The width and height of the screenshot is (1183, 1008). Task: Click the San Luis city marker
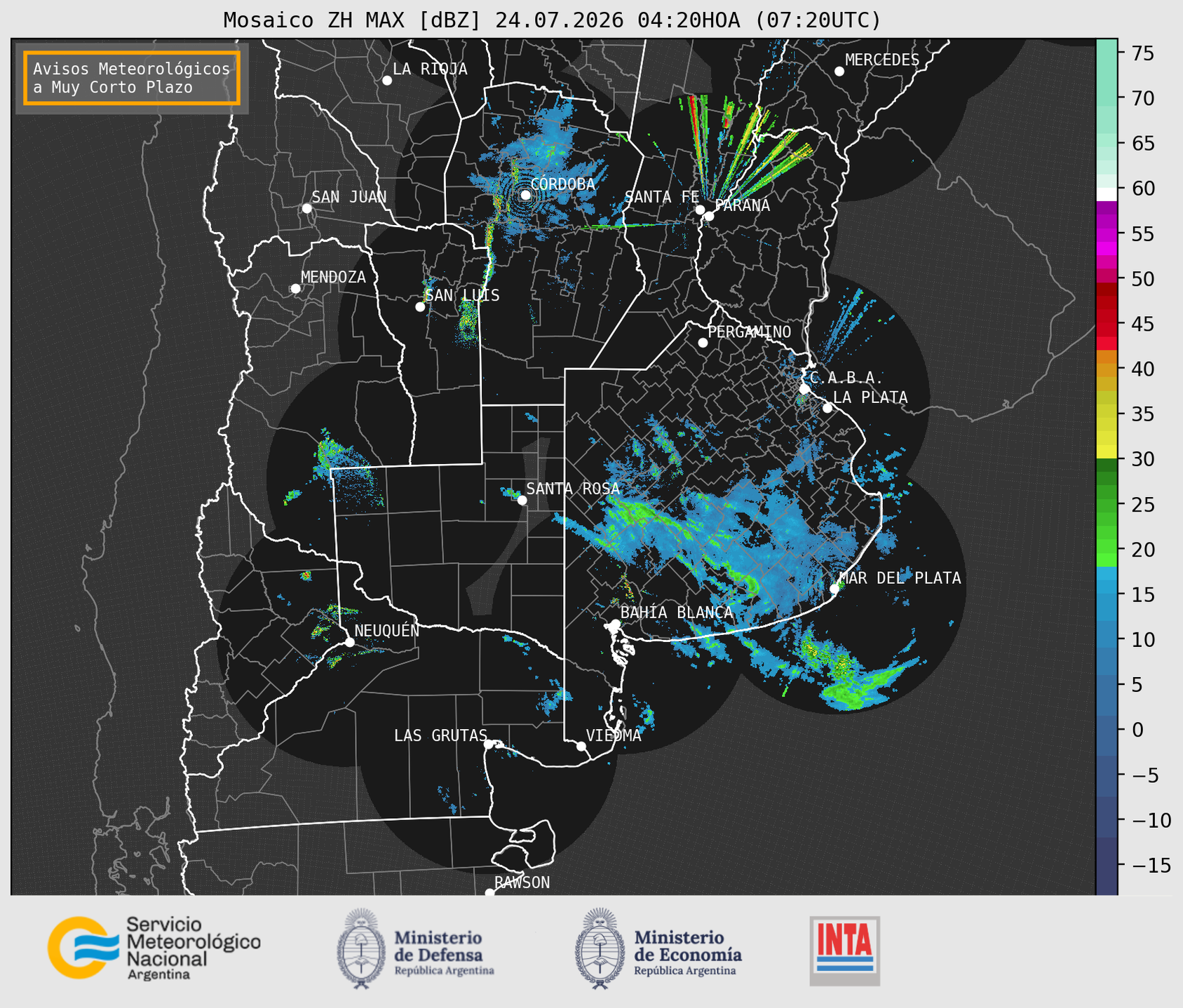click(420, 307)
